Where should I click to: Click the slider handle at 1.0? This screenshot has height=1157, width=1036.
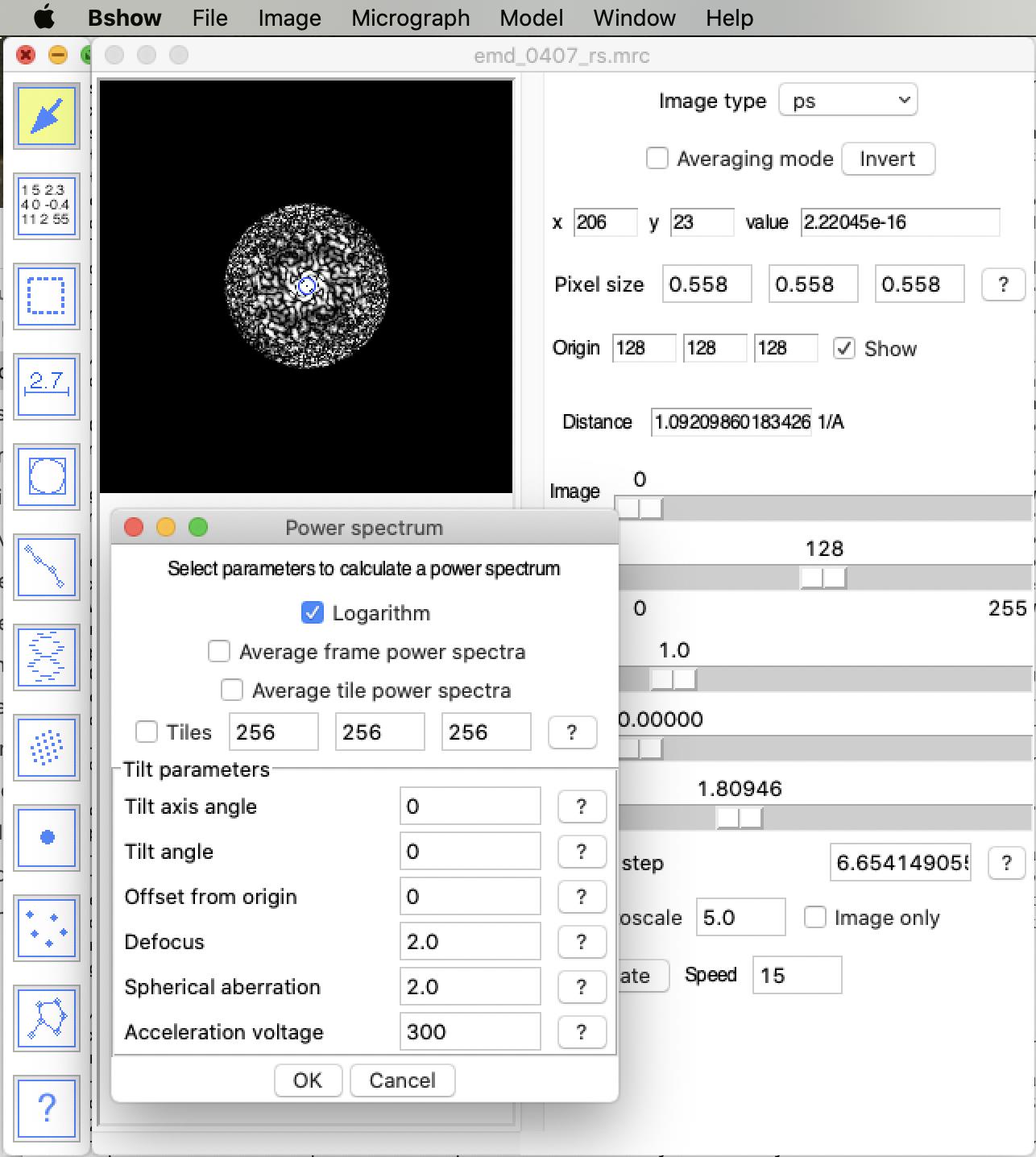click(673, 679)
